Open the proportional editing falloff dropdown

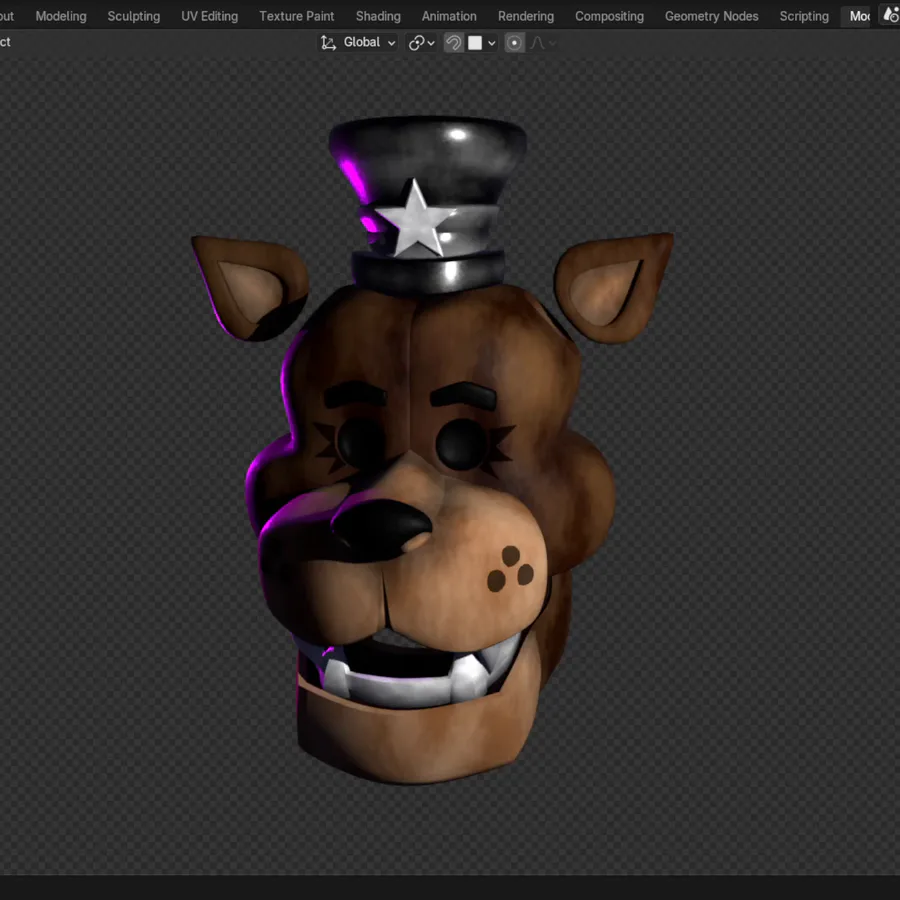542,42
